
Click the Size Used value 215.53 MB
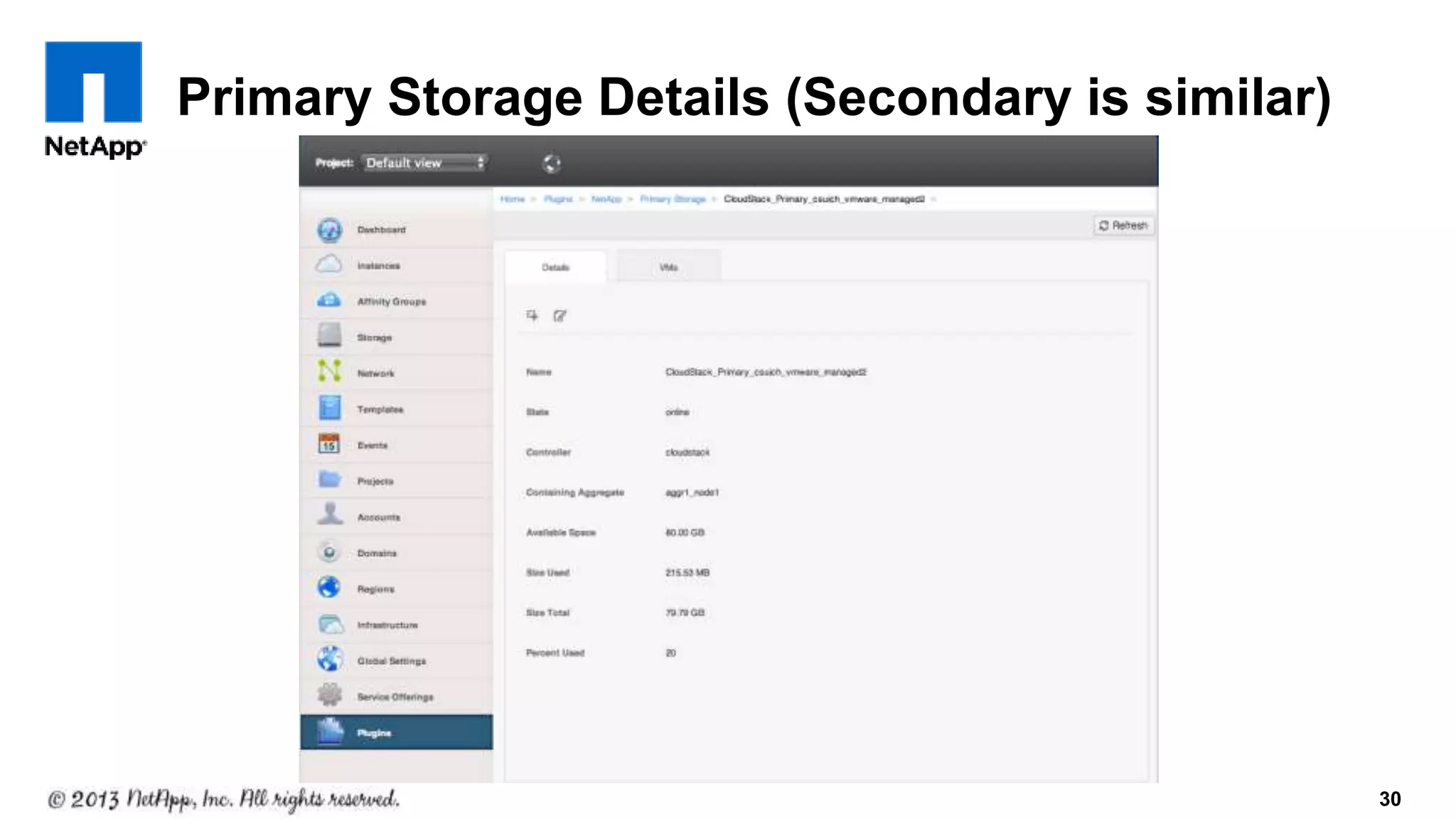click(687, 572)
